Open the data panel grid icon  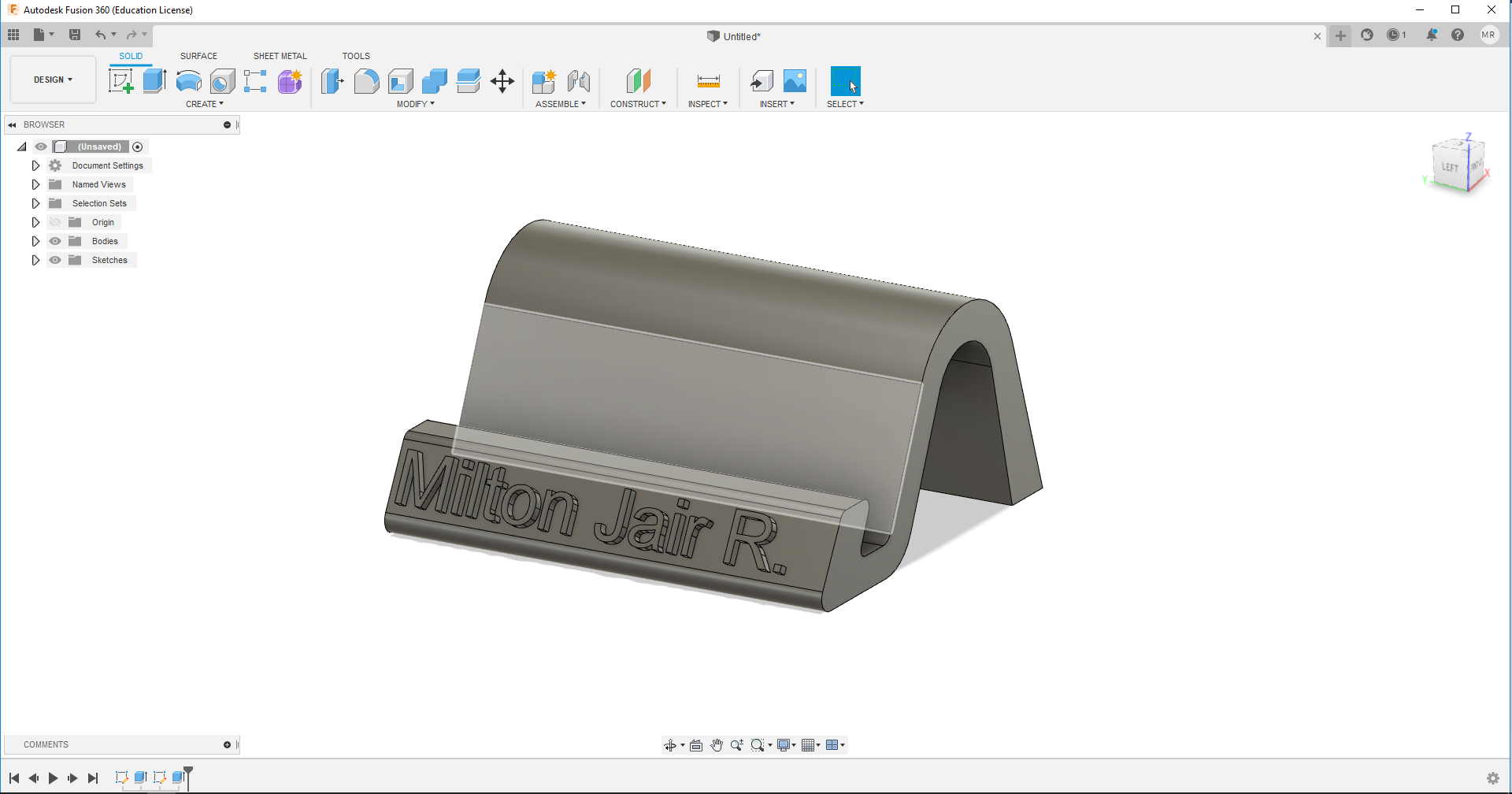pos(13,35)
